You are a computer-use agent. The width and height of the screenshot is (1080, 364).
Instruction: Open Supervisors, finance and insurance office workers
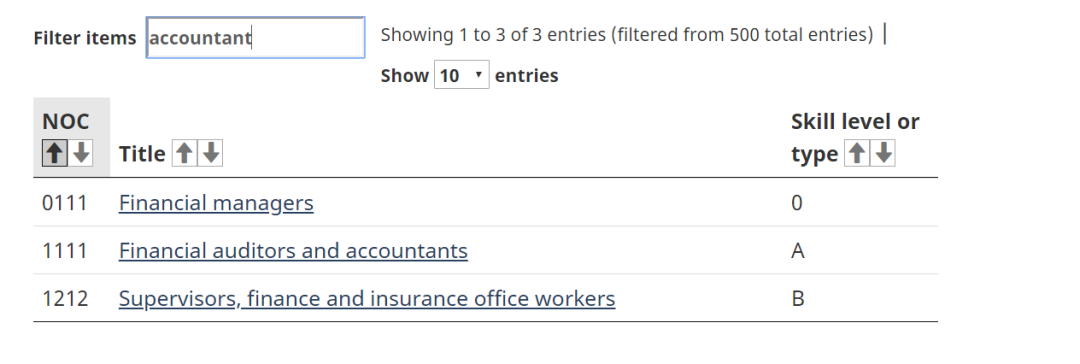pos(366,299)
